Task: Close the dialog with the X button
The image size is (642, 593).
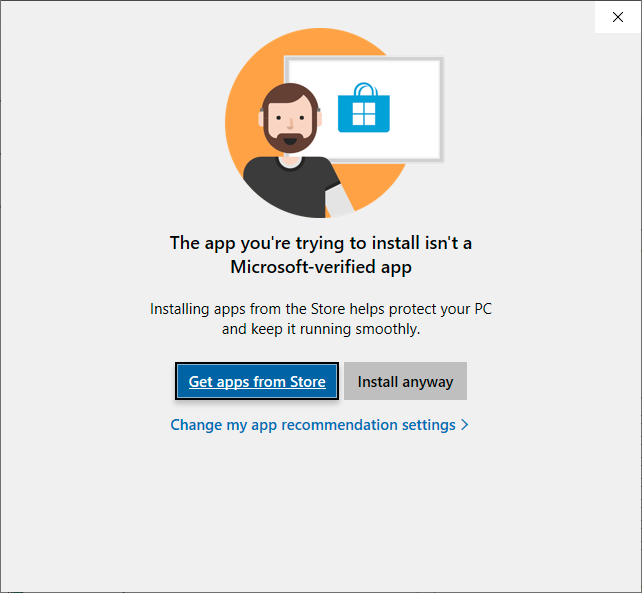Action: [618, 17]
